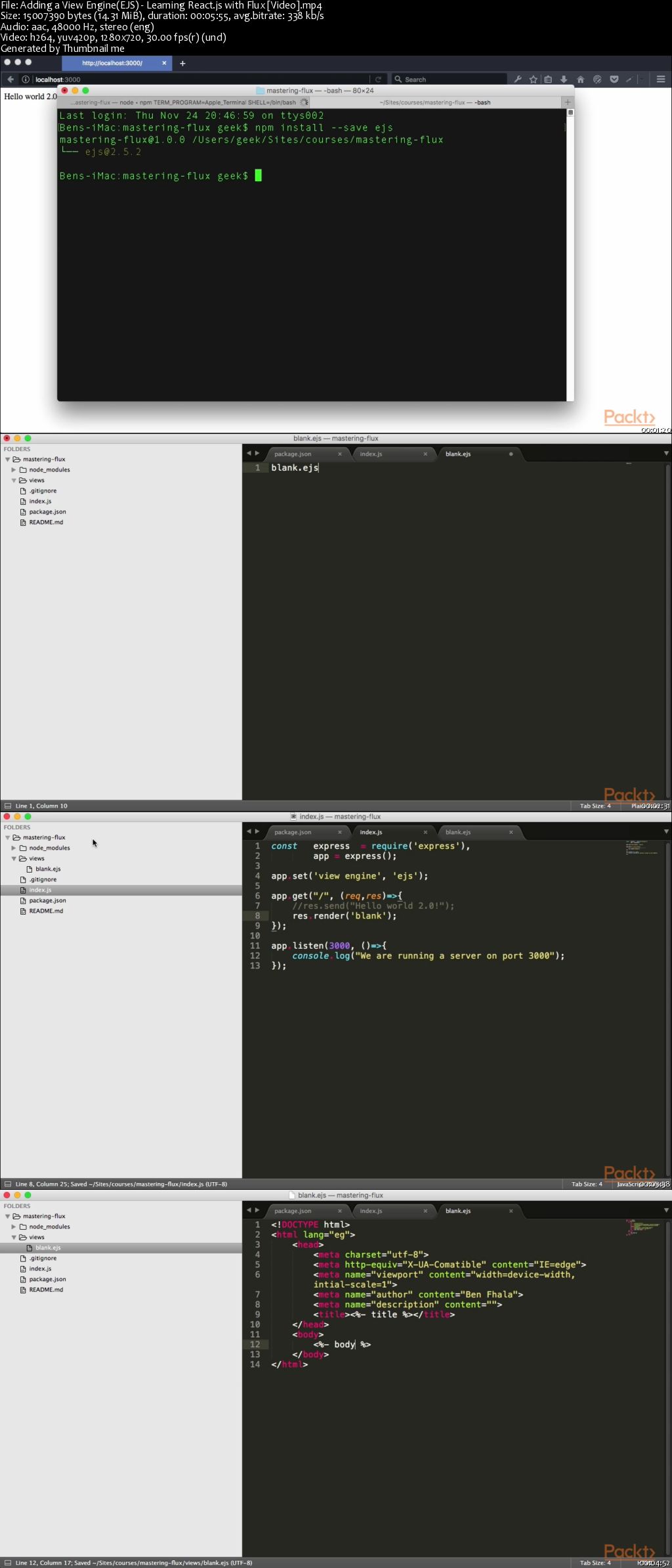Click editor line 1 text blank.ejs
Screen dimensions: 672x1568
pos(295,468)
